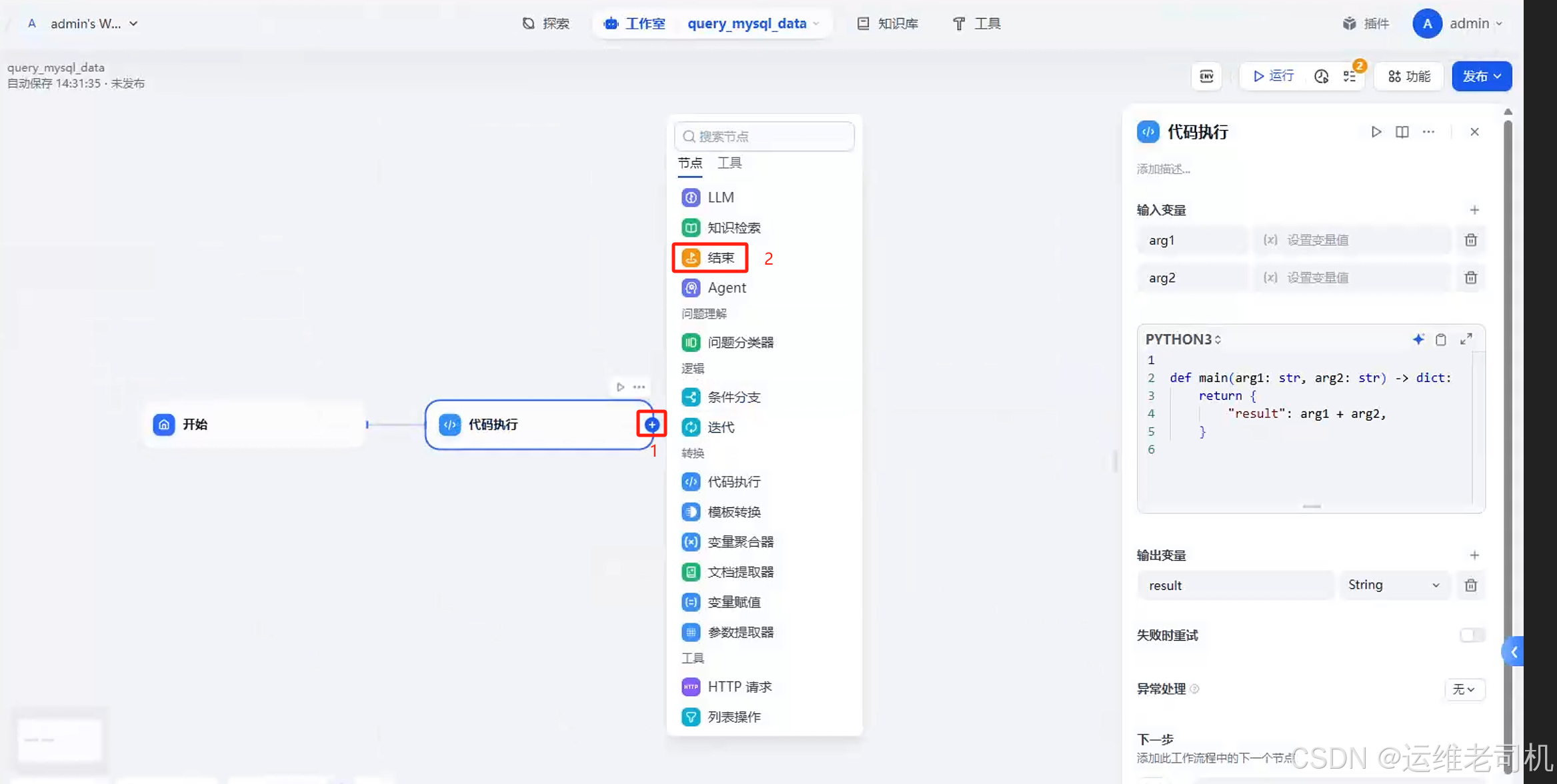This screenshot has width=1557, height=784.
Task: Click plus handle on 代码执行 node
Action: [x=651, y=425]
